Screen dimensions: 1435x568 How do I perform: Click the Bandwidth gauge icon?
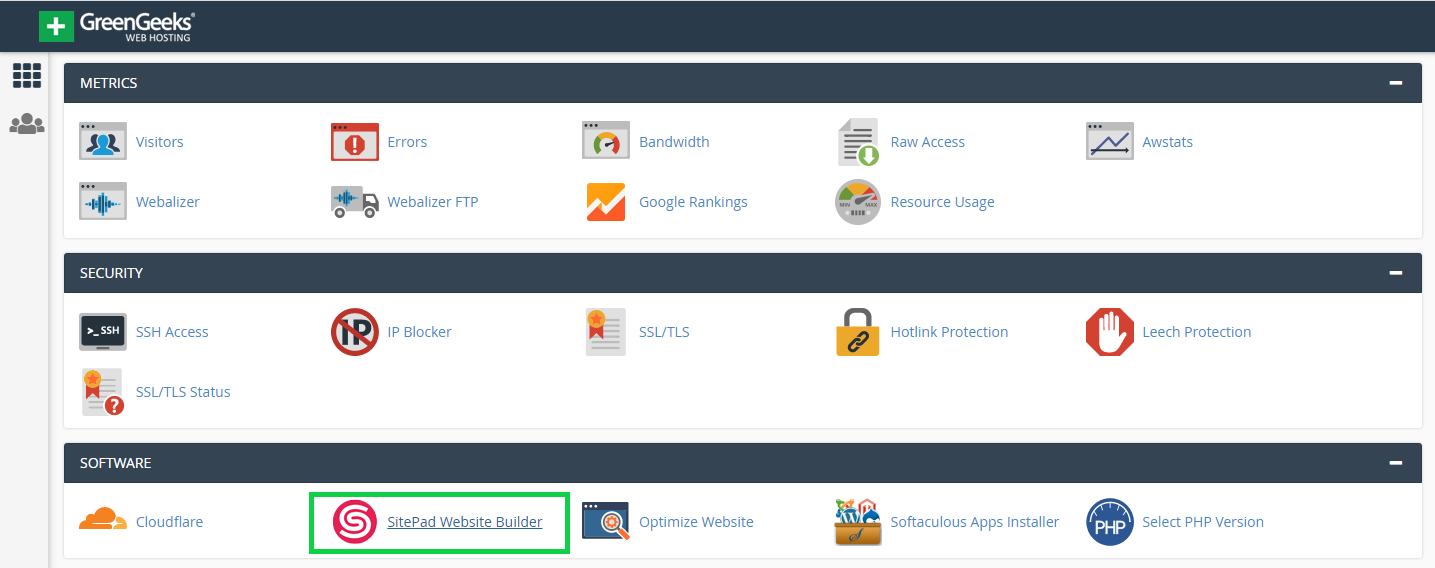[x=606, y=142]
